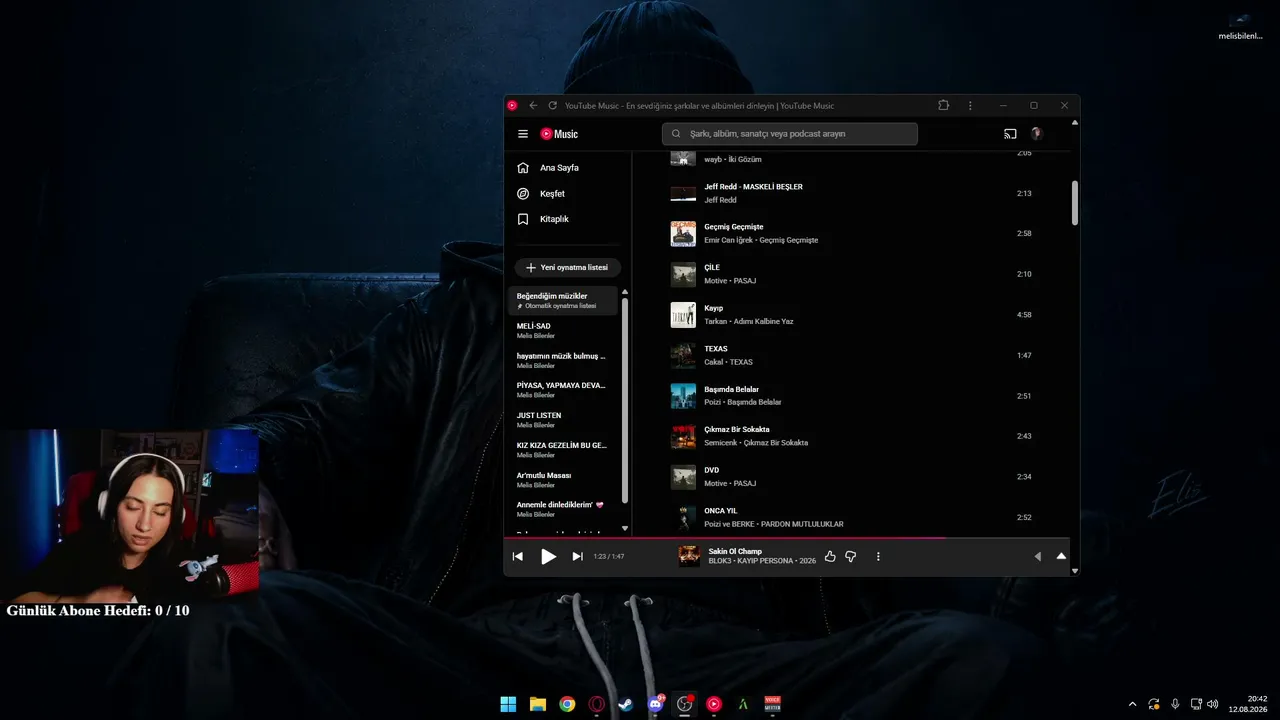Select the song title Başımda Belalar
The image size is (1280, 720).
[x=731, y=389]
